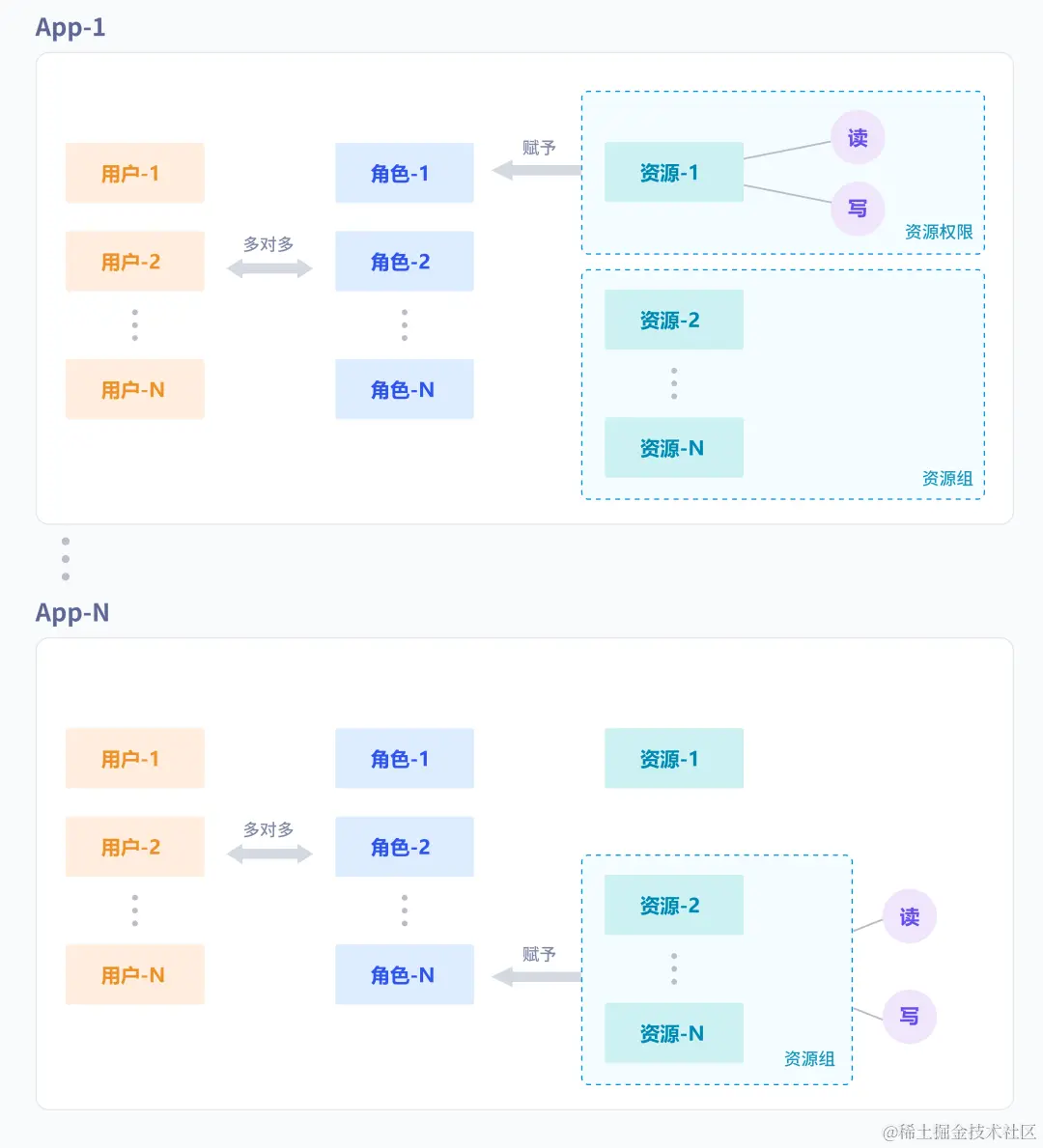Click the 赋予 arrow pointing to 角色-1
The image size is (1043, 1148).
click(x=536, y=171)
